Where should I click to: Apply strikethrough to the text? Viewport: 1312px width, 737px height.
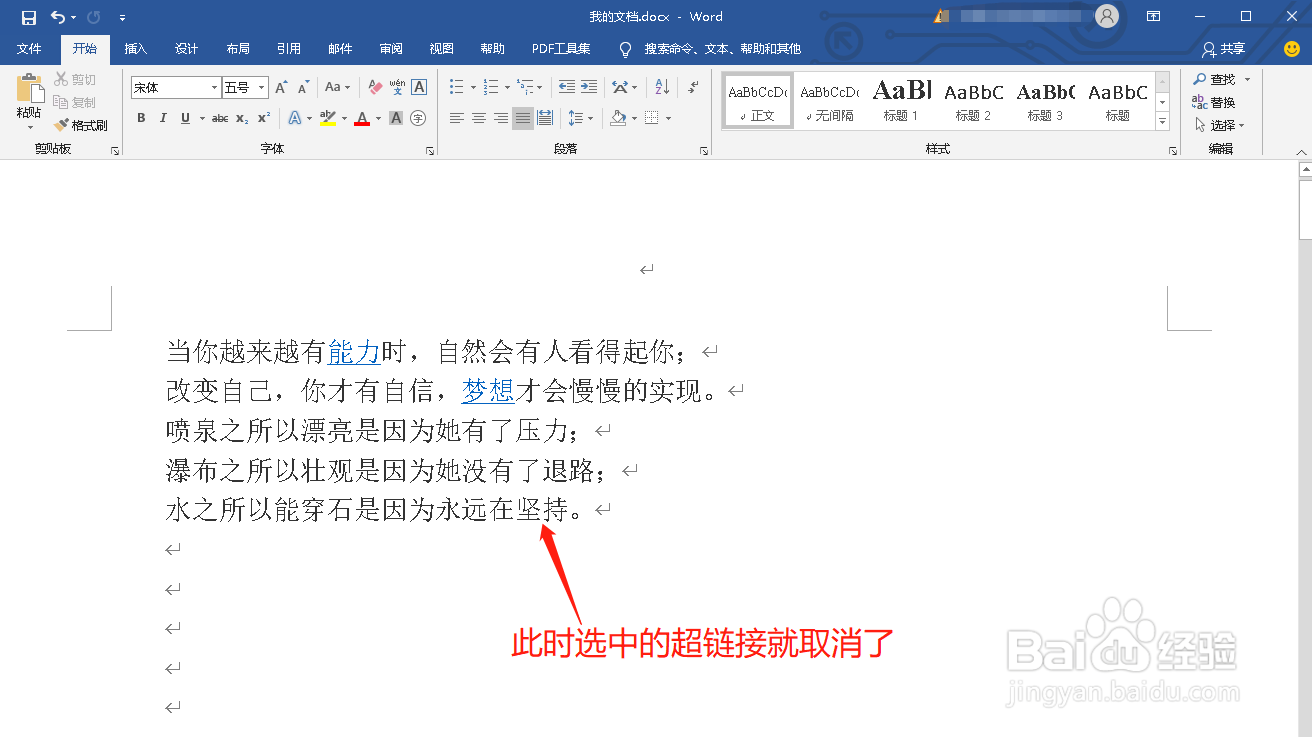tap(221, 117)
